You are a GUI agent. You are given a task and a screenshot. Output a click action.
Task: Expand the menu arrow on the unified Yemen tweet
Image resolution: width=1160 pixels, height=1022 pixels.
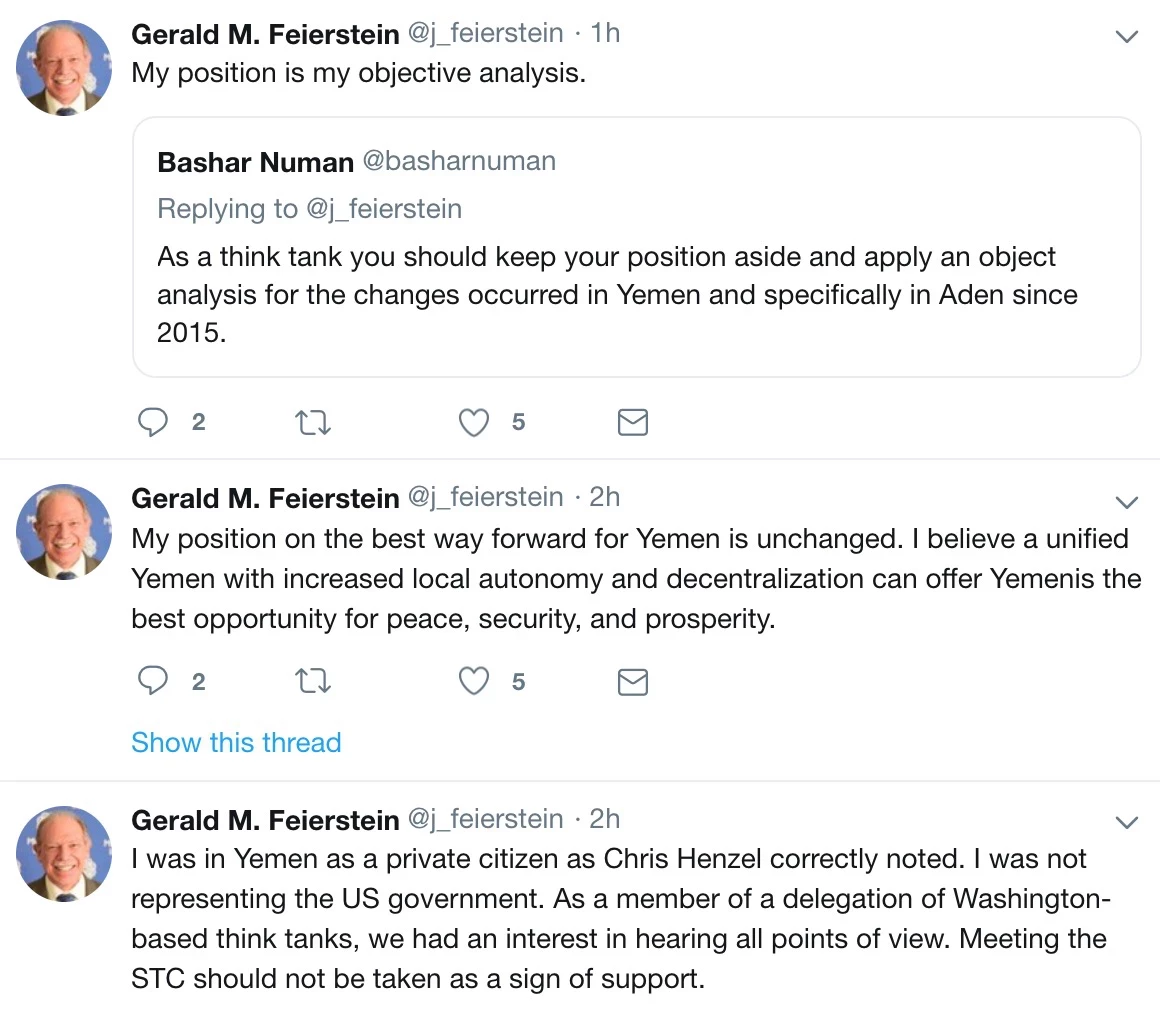(x=1126, y=501)
